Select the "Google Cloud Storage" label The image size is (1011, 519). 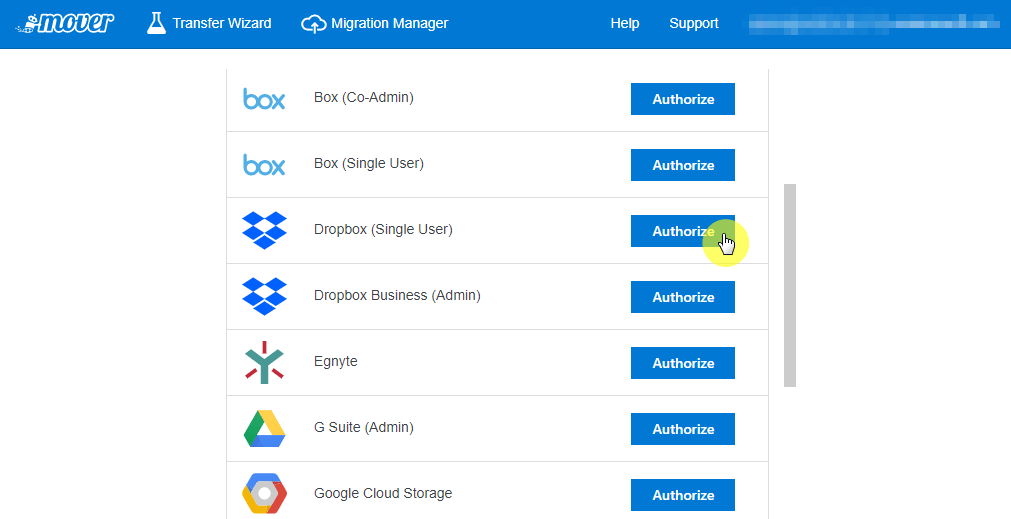point(383,493)
